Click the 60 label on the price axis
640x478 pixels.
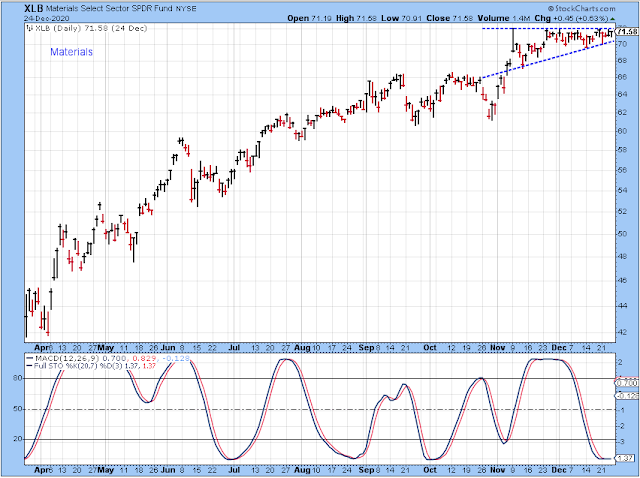point(622,131)
